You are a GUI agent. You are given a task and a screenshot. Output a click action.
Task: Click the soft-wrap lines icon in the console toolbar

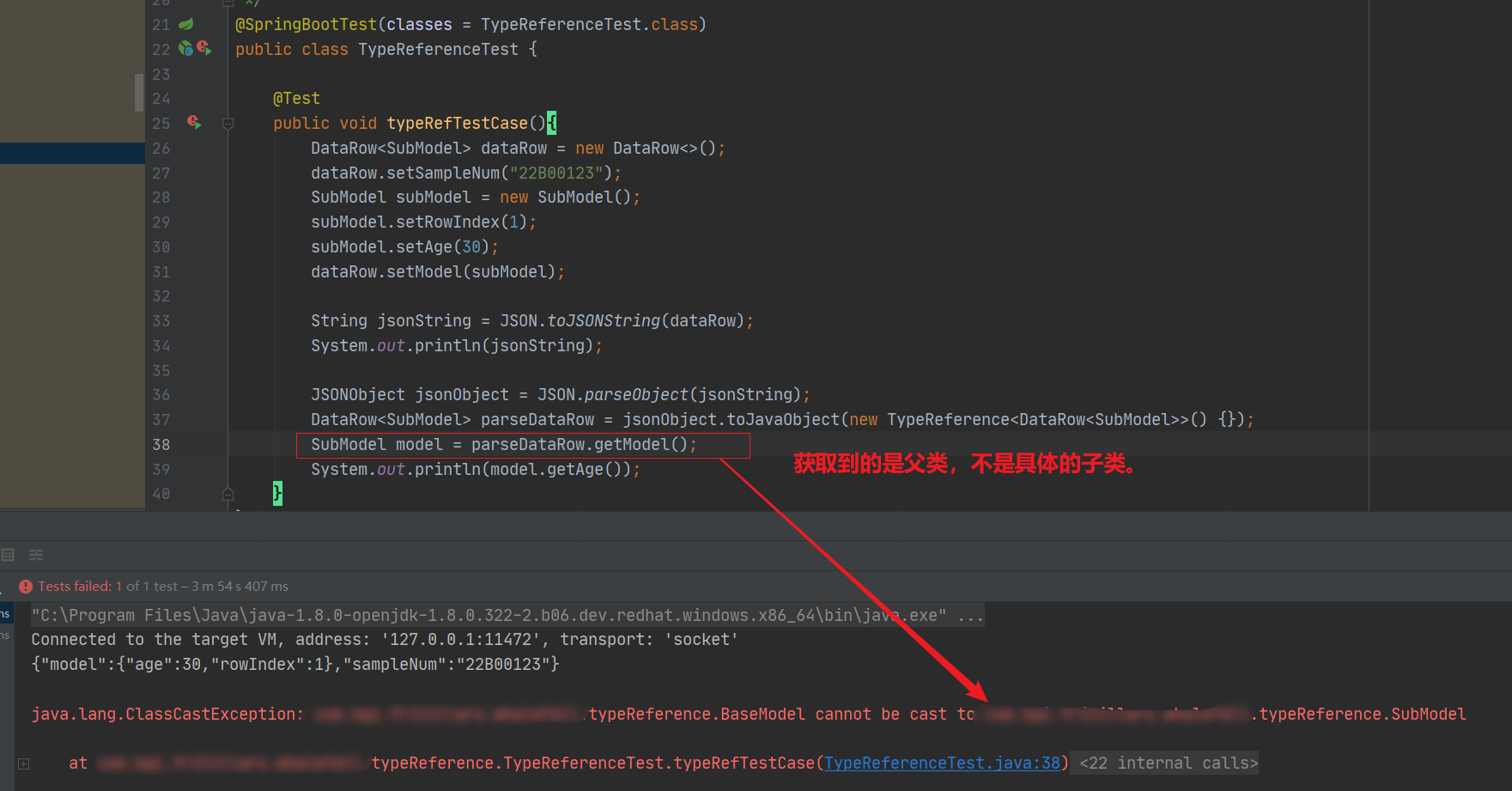coord(36,555)
